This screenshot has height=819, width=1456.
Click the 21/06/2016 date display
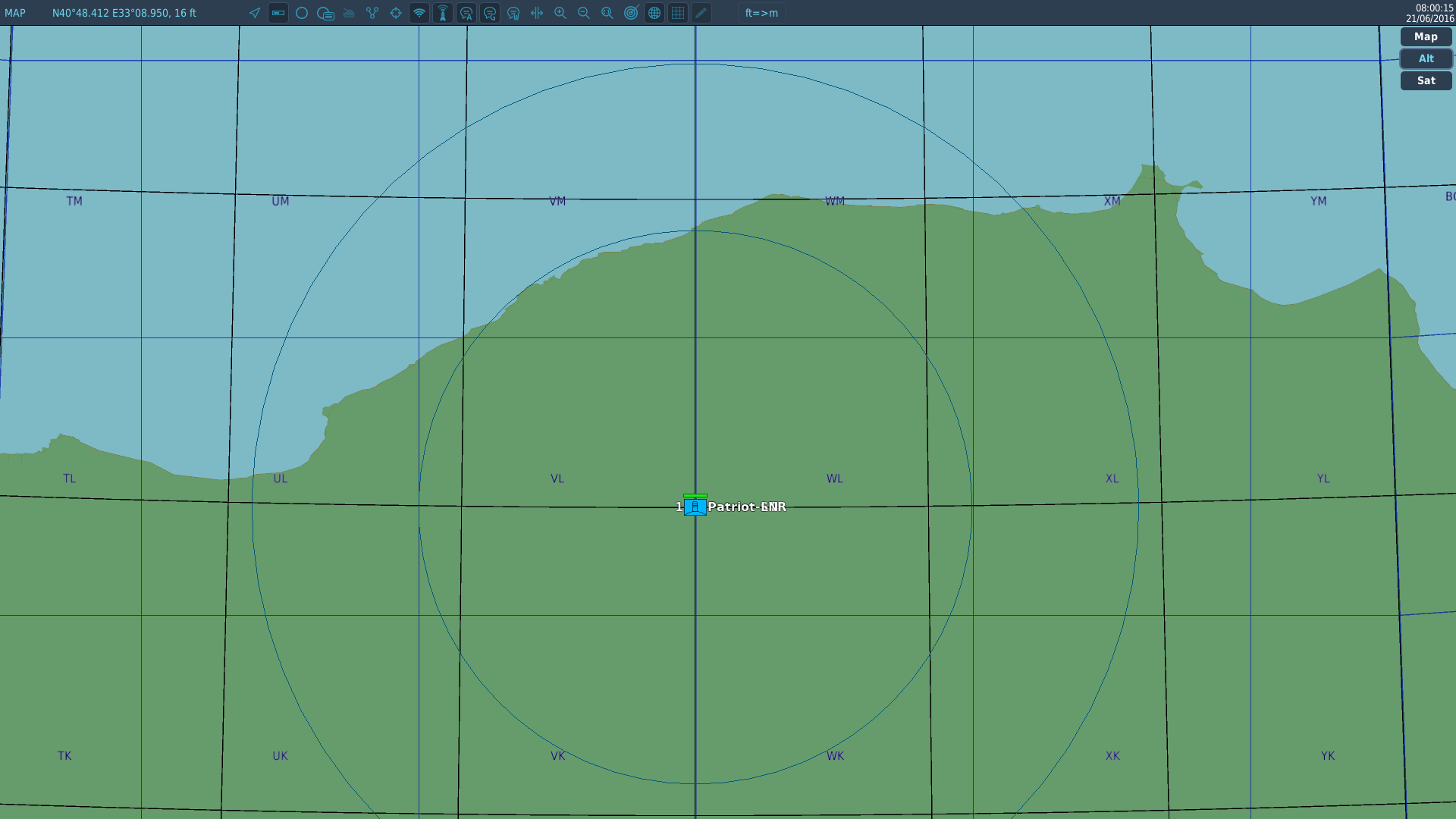point(1429,19)
